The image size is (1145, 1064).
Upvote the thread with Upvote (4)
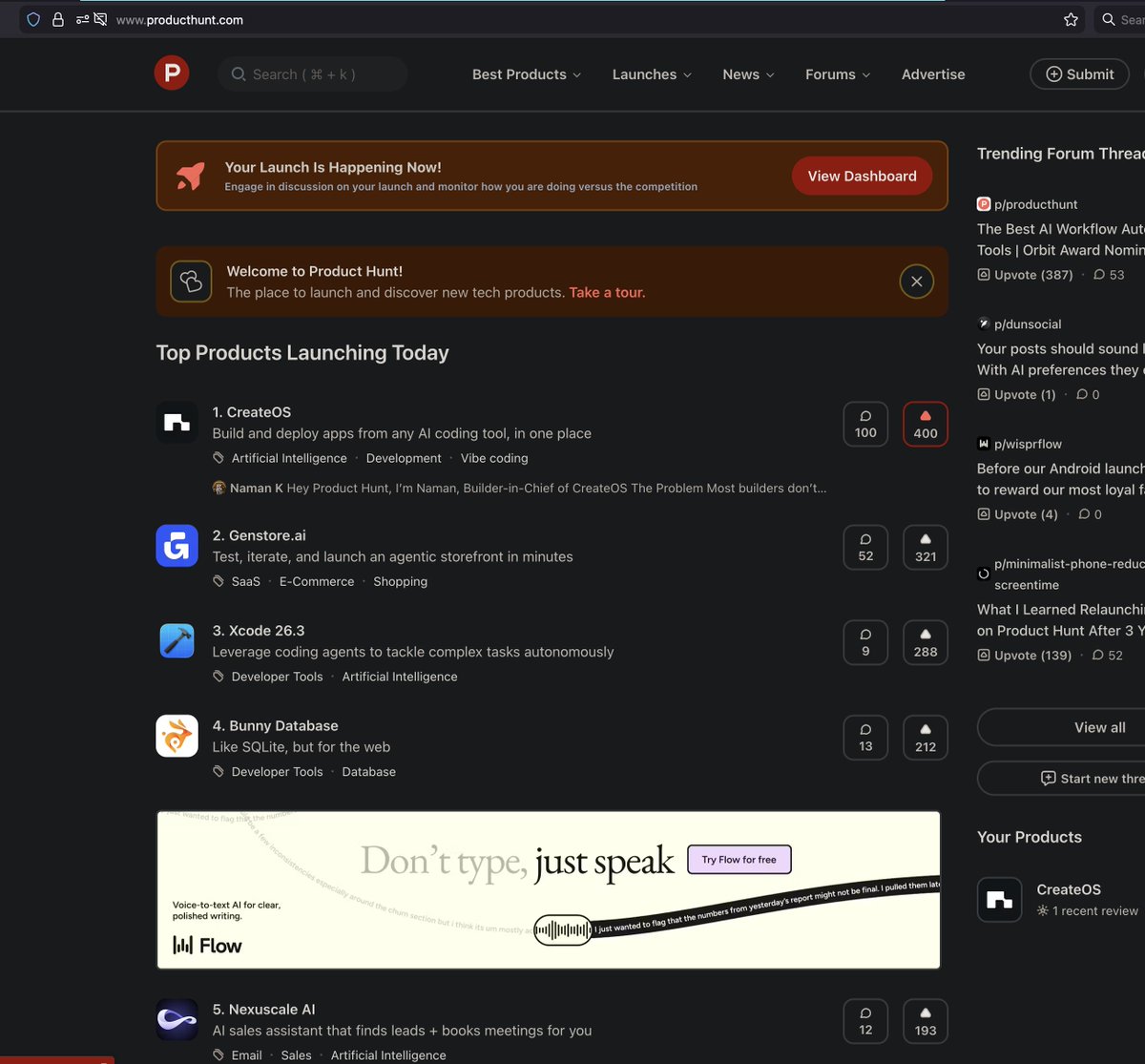tap(1017, 514)
